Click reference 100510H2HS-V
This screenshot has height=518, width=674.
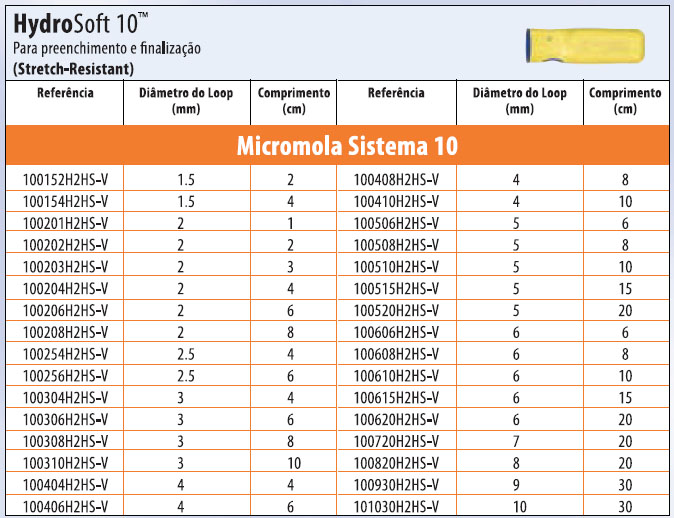396,267
